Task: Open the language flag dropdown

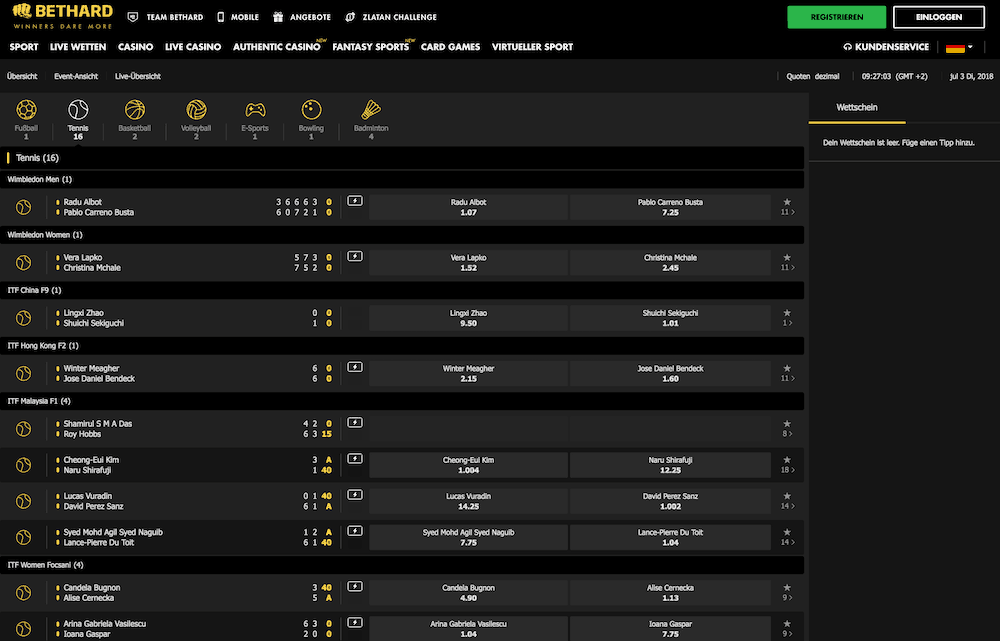Action: tap(958, 47)
